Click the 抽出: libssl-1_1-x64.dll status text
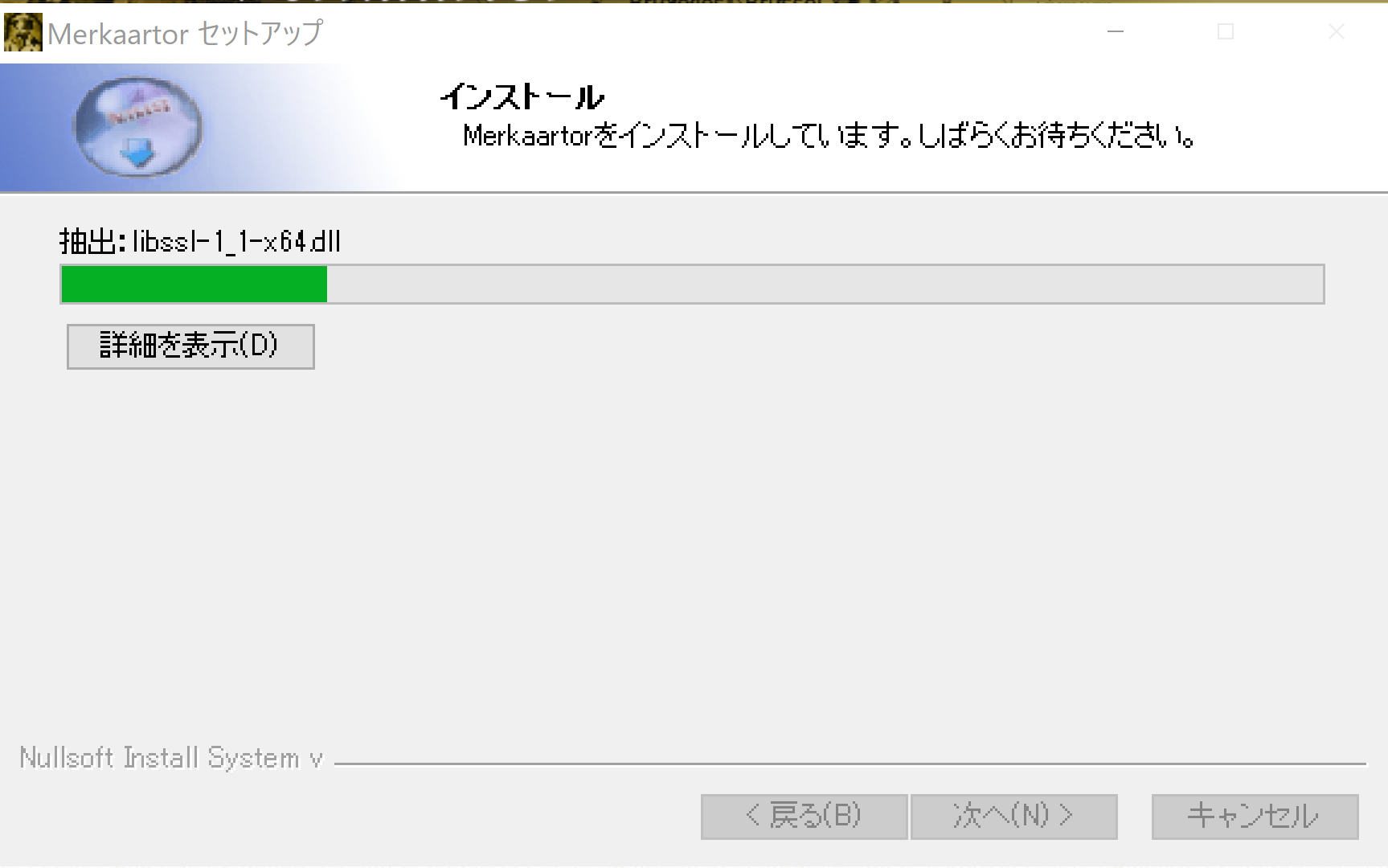 pos(200,241)
